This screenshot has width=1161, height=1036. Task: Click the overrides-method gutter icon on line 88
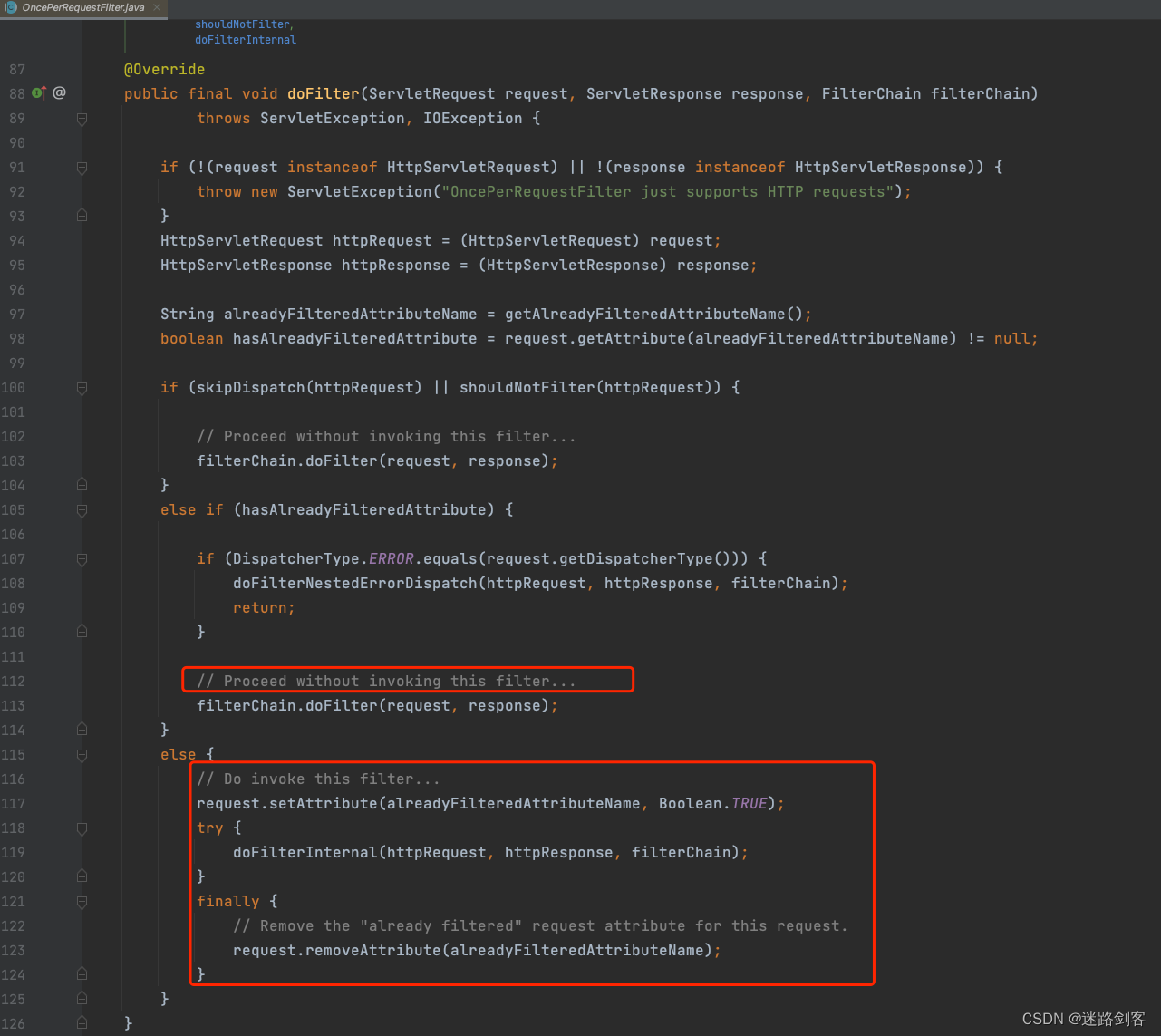coord(39,92)
